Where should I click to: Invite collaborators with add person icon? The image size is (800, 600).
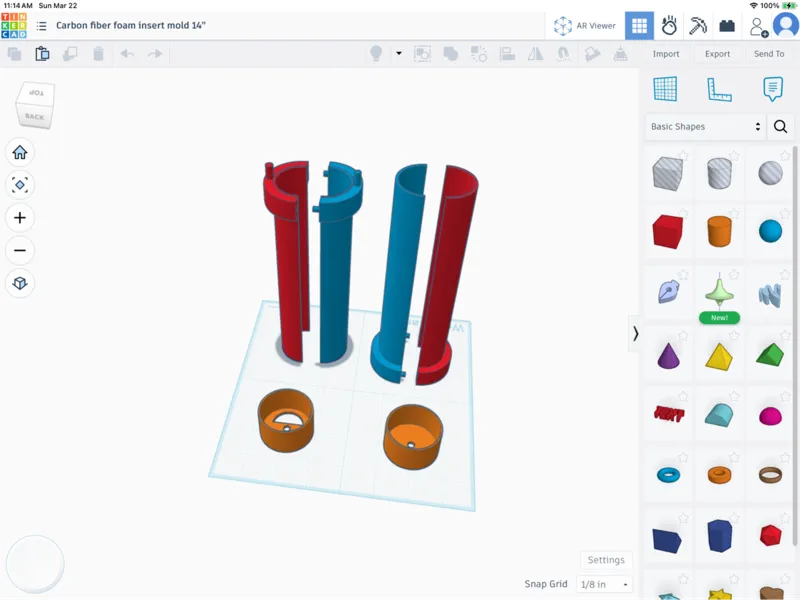[758, 27]
